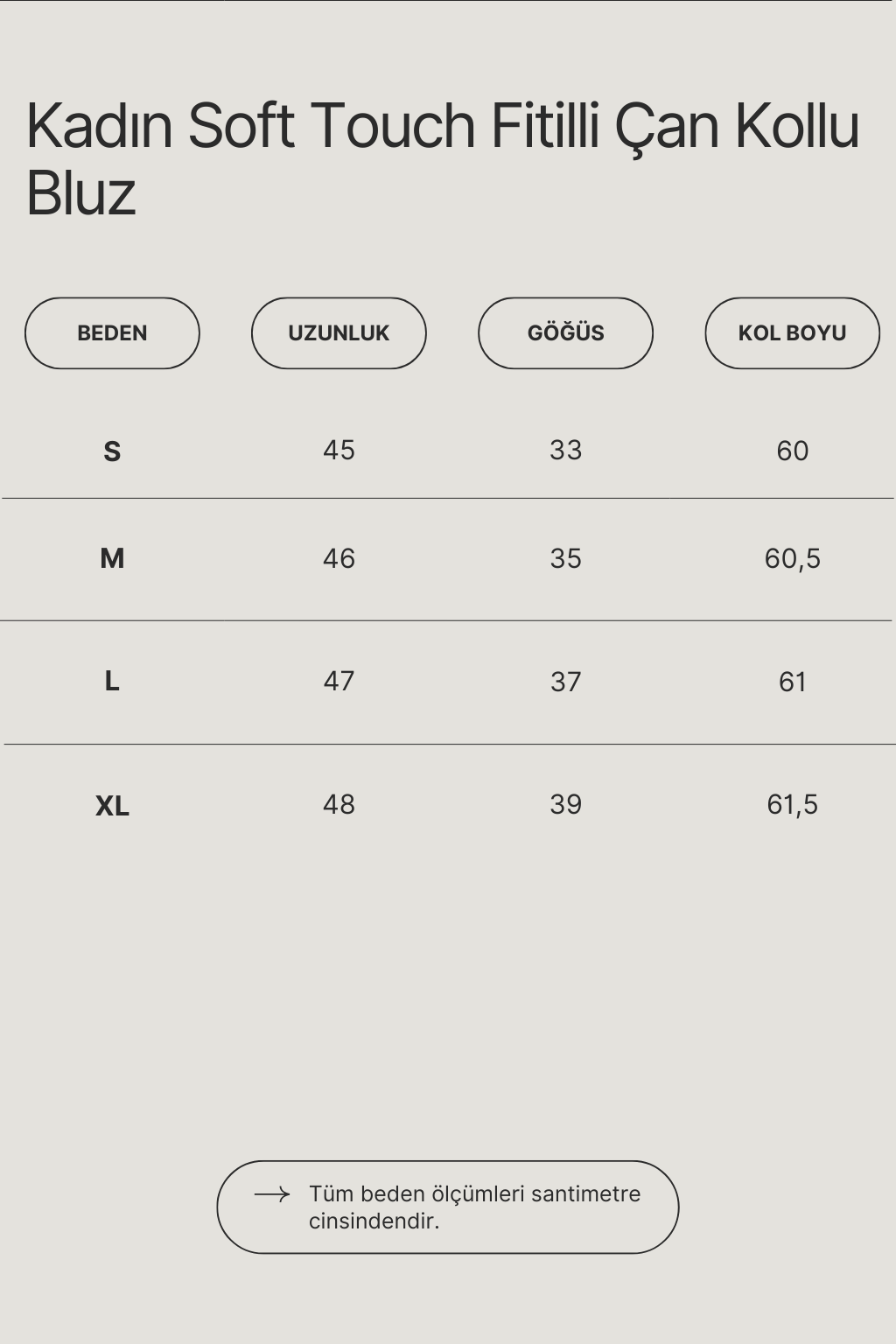Select the KOL BOYU header pill
The height and width of the screenshot is (1344, 896).
tap(792, 333)
